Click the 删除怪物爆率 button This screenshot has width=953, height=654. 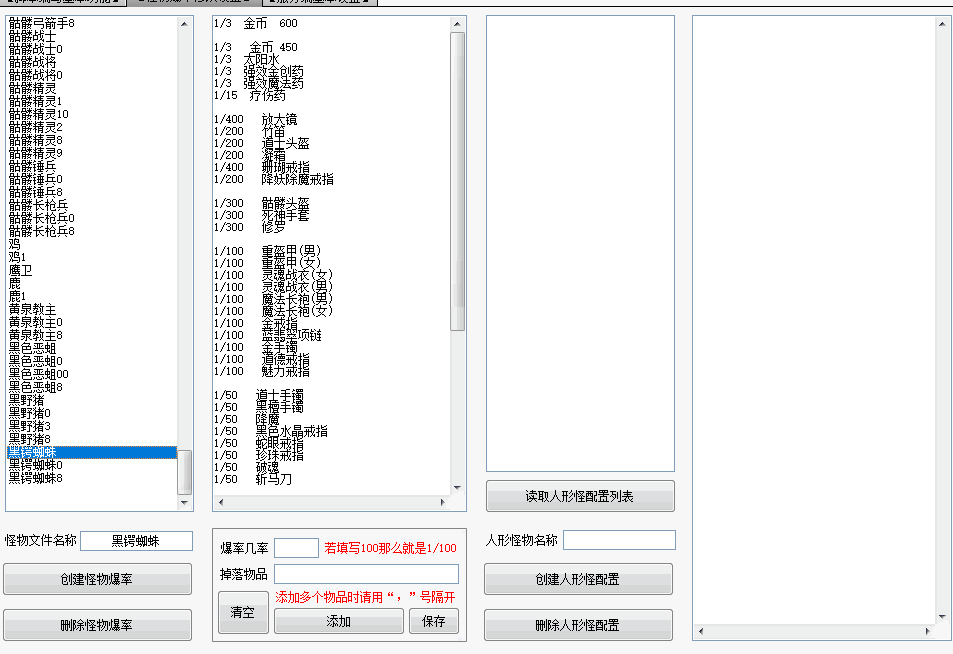(x=97, y=625)
